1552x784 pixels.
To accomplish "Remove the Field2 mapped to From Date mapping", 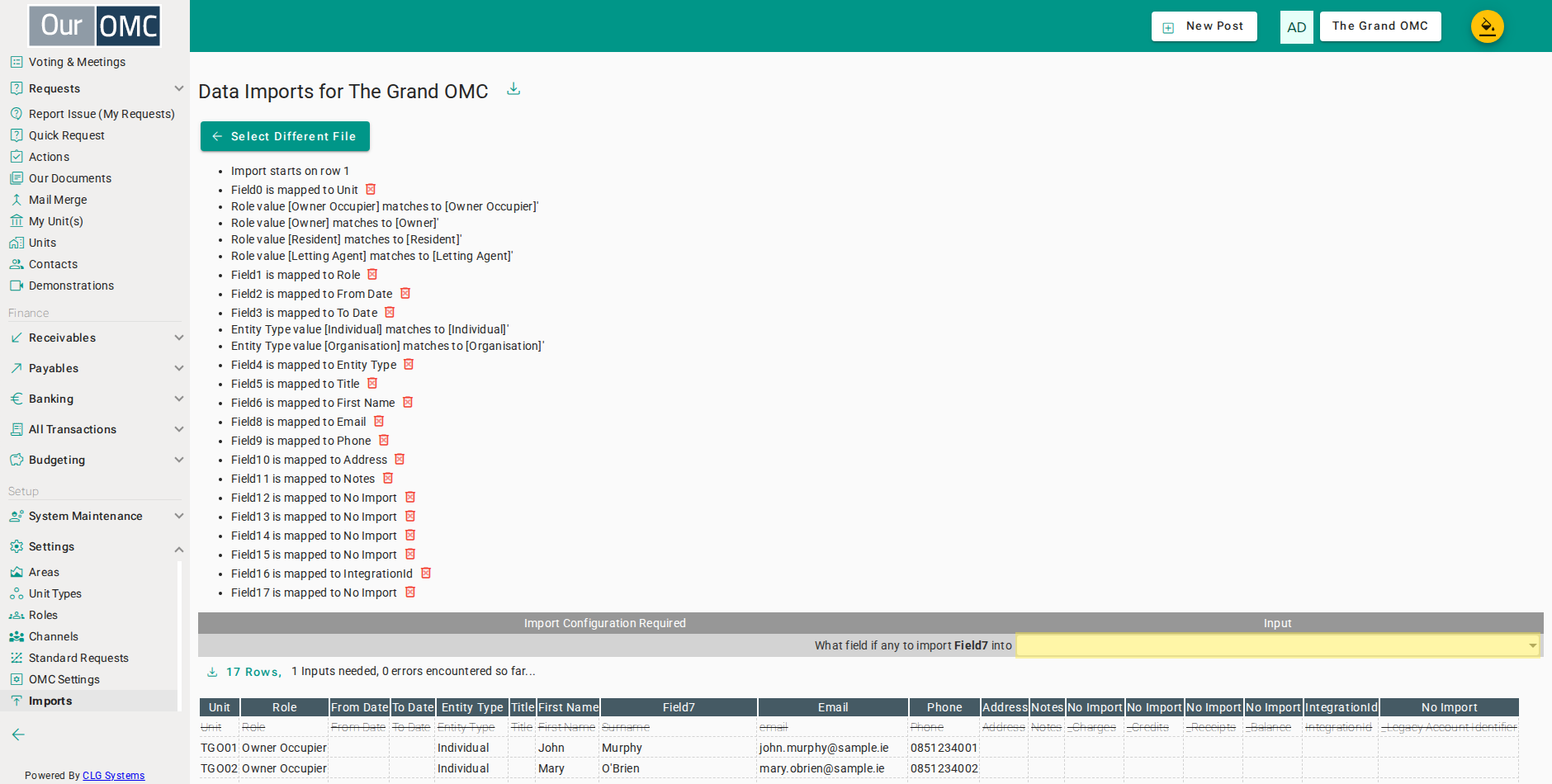I will 405,294.
